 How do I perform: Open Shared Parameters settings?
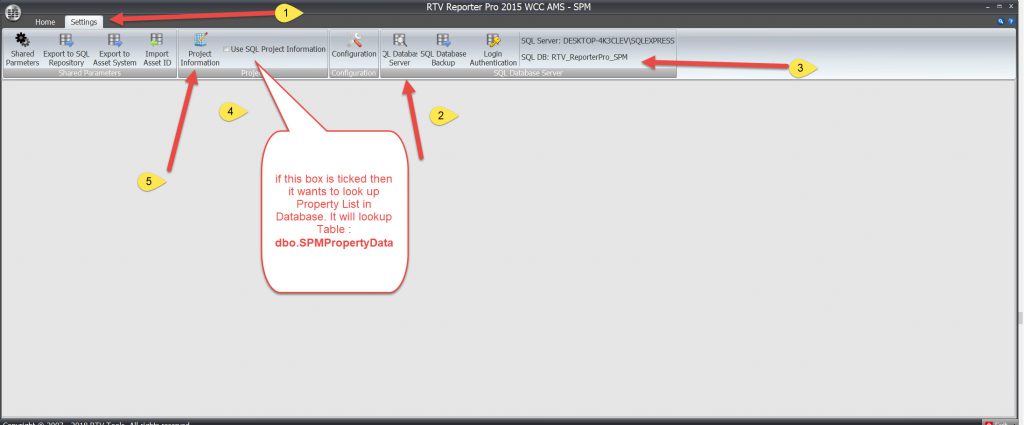click(21, 49)
